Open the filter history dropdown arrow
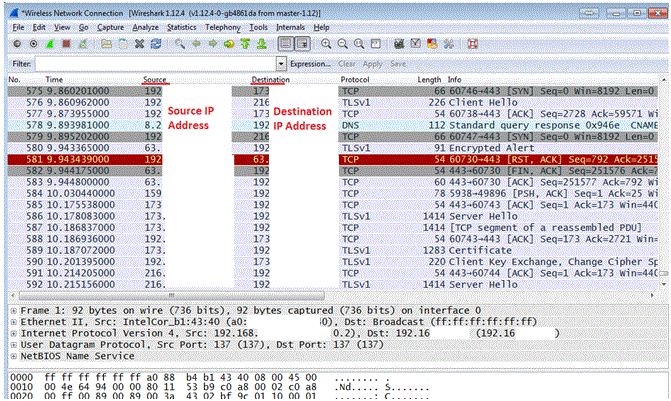The width and height of the screenshot is (671, 401). click(281, 64)
